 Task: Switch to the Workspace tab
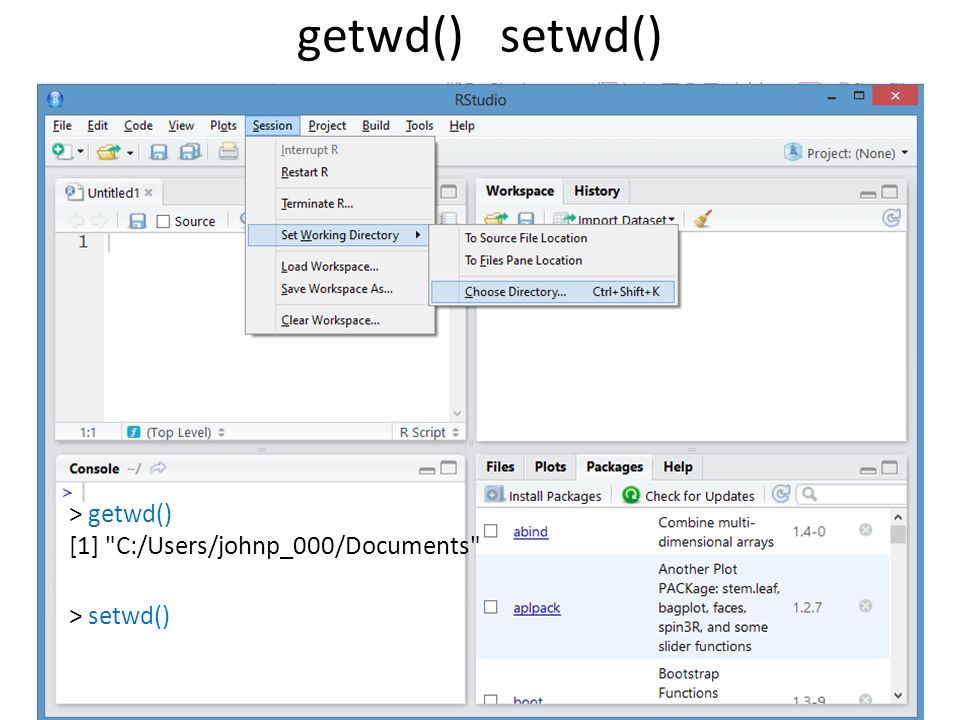click(520, 191)
